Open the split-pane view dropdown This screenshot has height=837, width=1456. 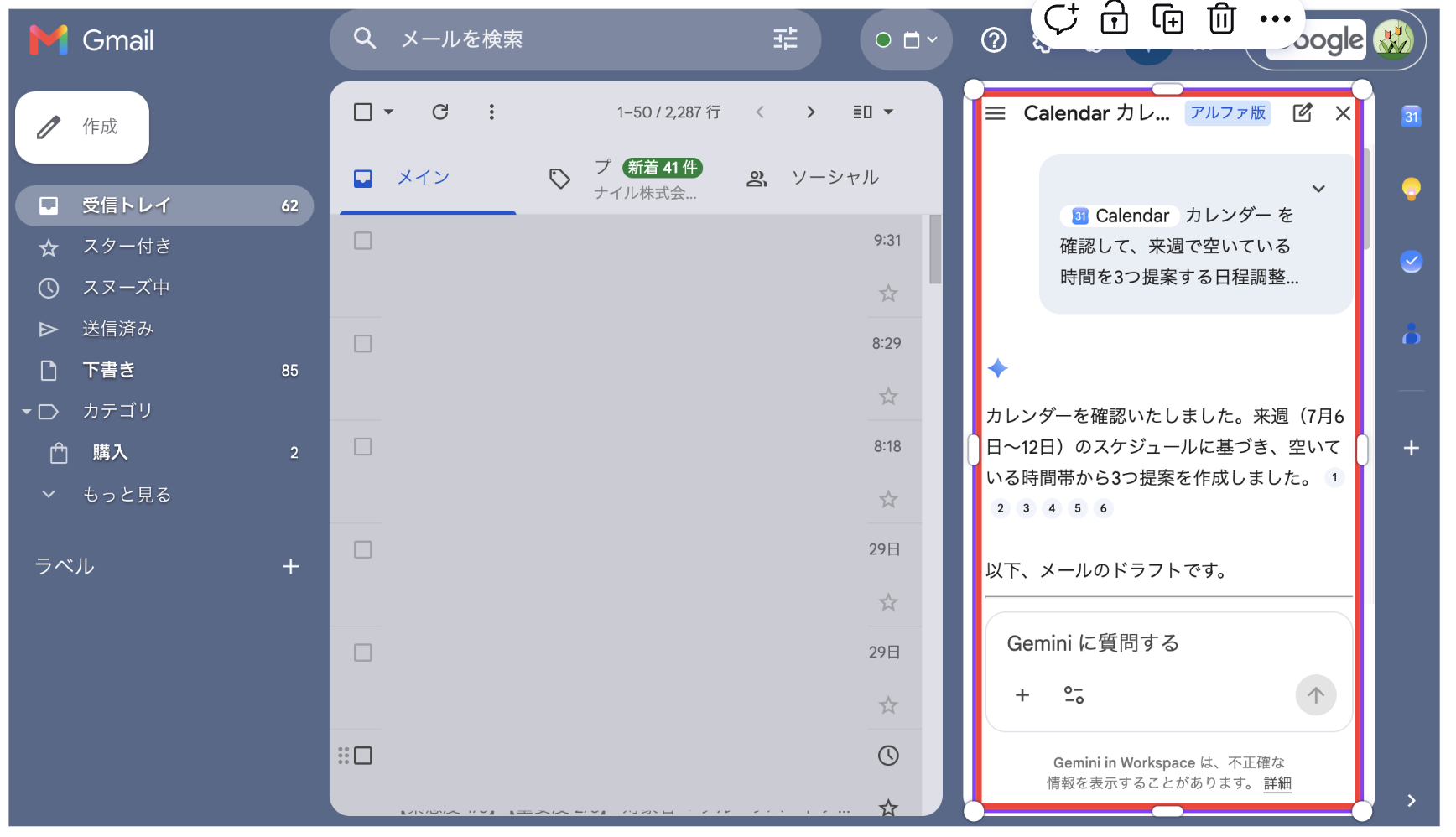point(873,112)
